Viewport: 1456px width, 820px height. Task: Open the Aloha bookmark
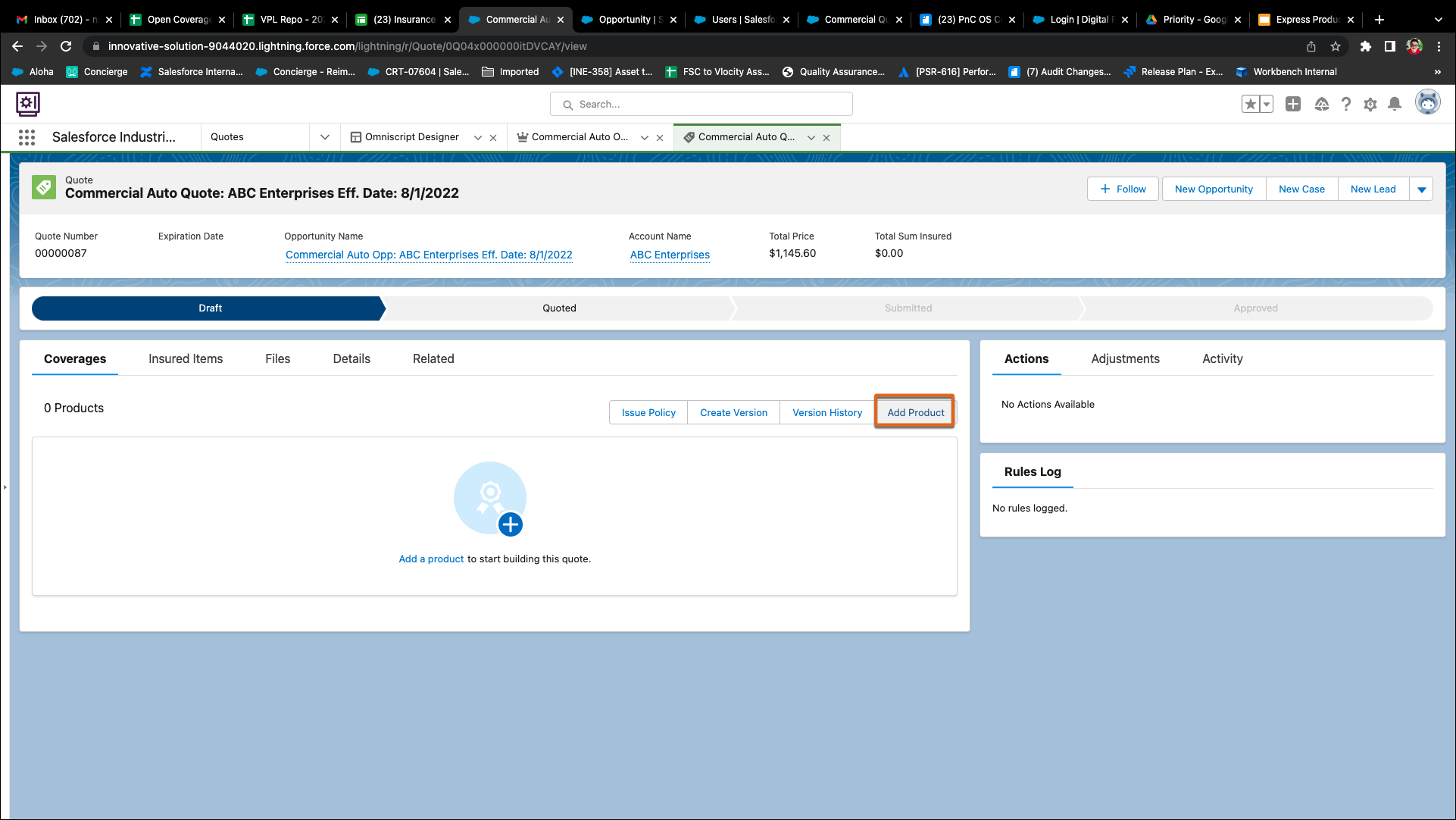click(x=33, y=72)
